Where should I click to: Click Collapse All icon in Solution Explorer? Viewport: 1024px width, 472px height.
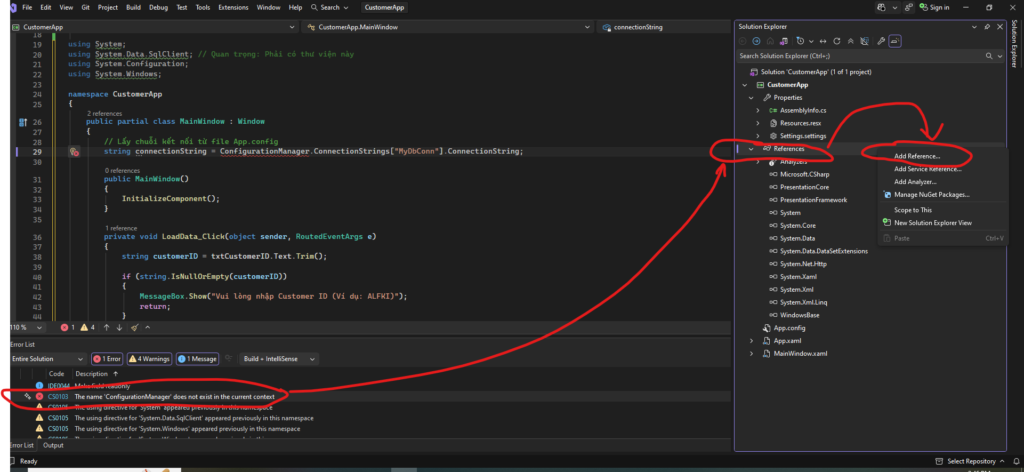[849, 41]
